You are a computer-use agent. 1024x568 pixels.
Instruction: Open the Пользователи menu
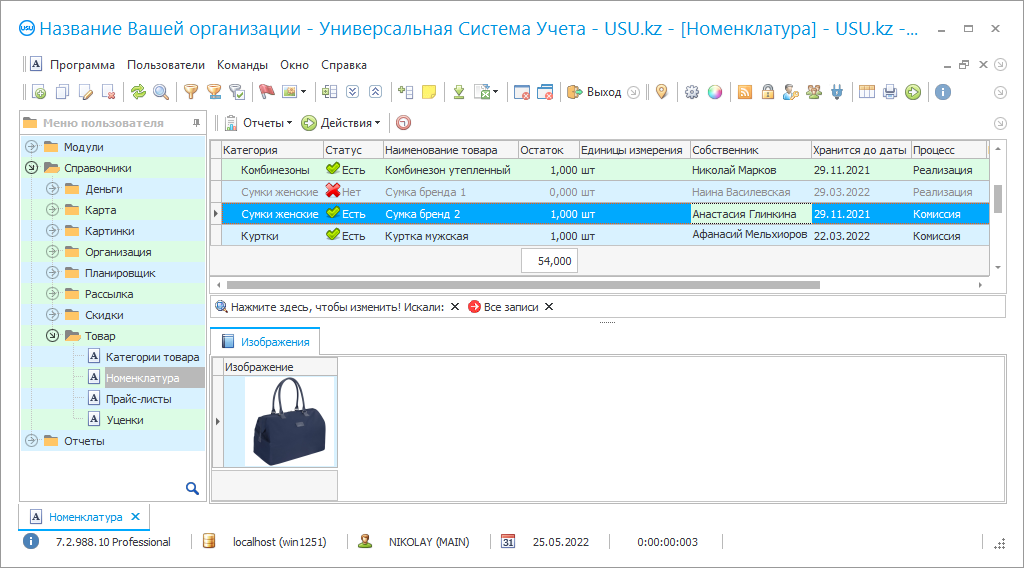pyautogui.click(x=166, y=65)
